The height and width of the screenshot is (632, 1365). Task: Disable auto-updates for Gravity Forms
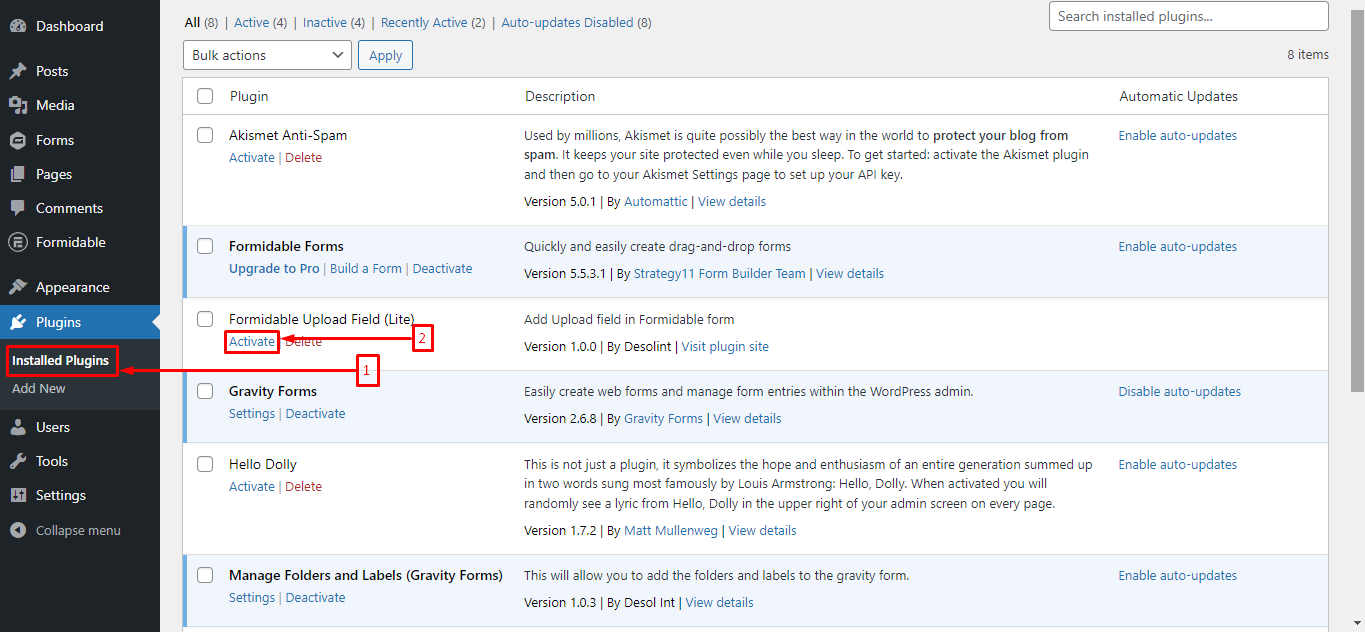1180,391
